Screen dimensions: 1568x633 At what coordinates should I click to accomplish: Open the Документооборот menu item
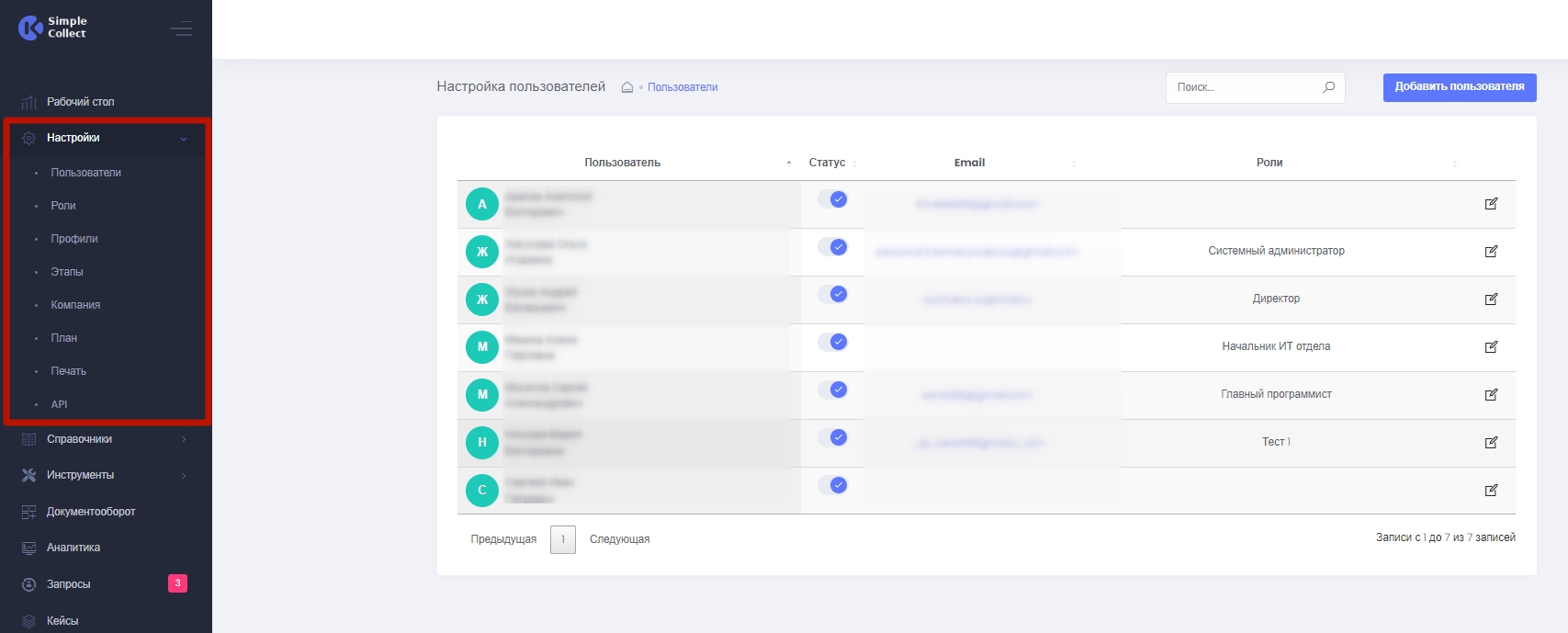(91, 512)
